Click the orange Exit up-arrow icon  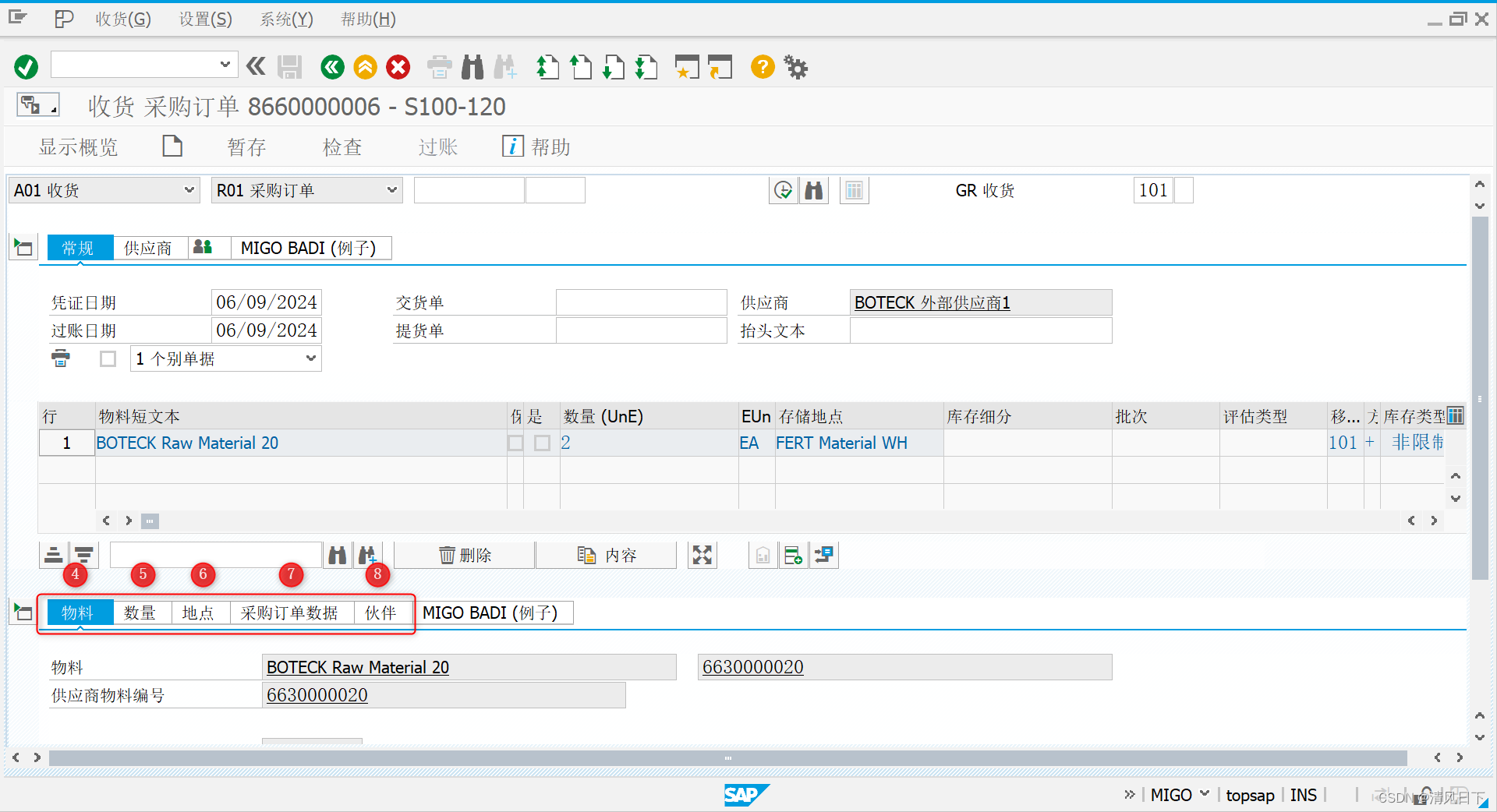[365, 67]
